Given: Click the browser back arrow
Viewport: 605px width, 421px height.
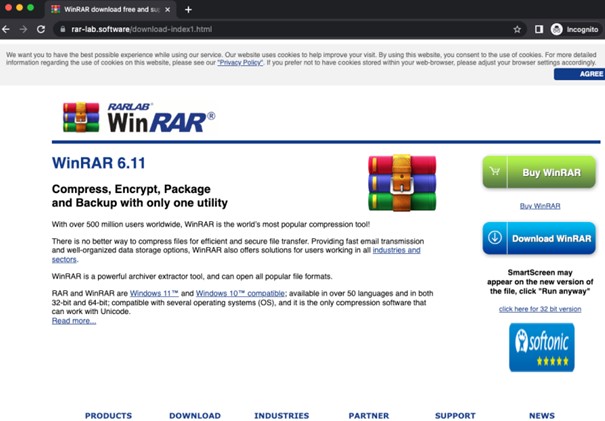Looking at the screenshot, I should point(5,29).
